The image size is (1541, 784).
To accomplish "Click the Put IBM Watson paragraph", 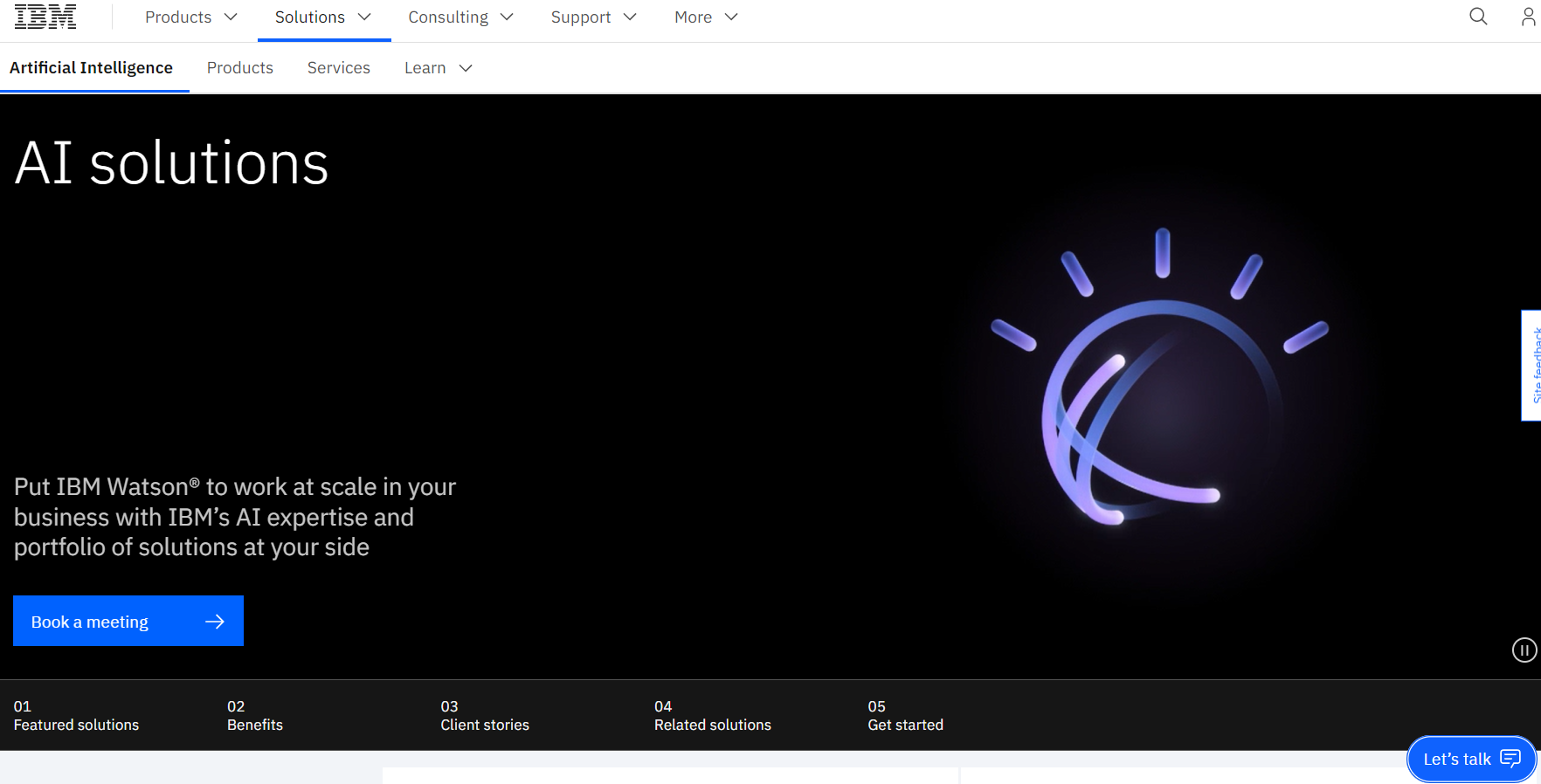I will [235, 517].
